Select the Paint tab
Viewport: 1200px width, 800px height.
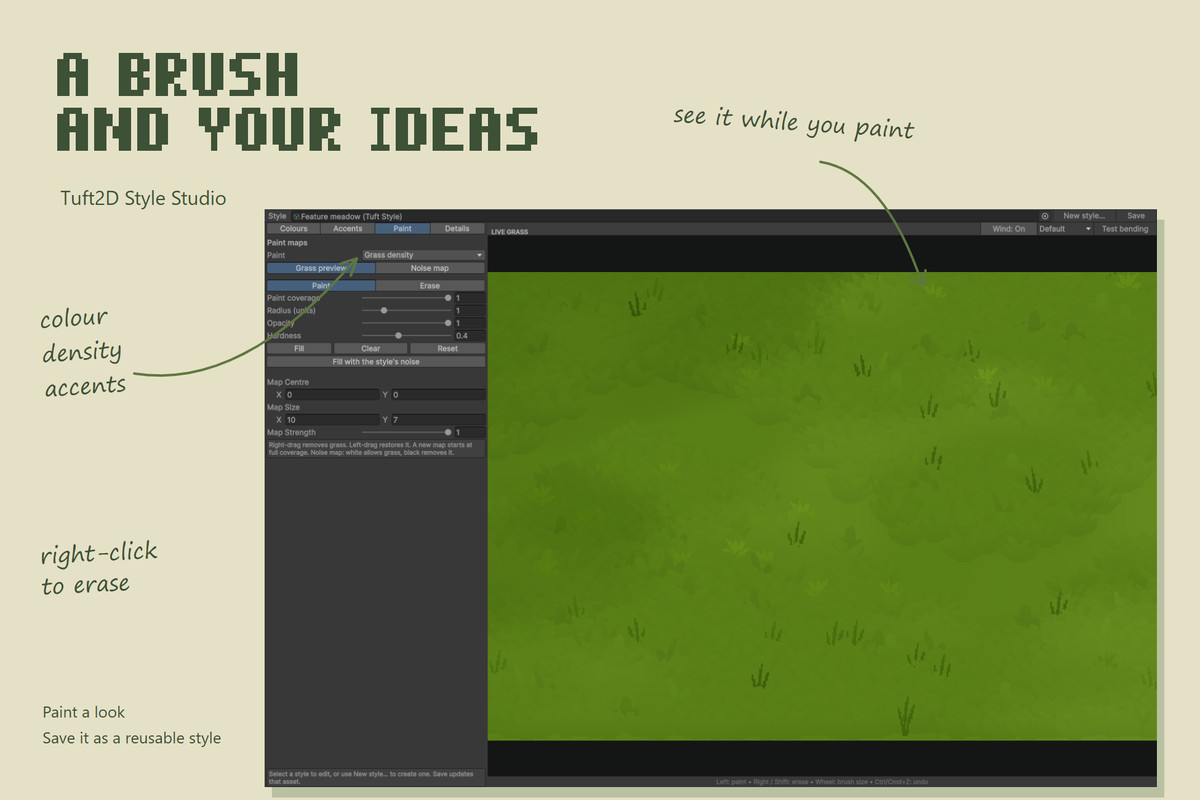click(x=402, y=229)
